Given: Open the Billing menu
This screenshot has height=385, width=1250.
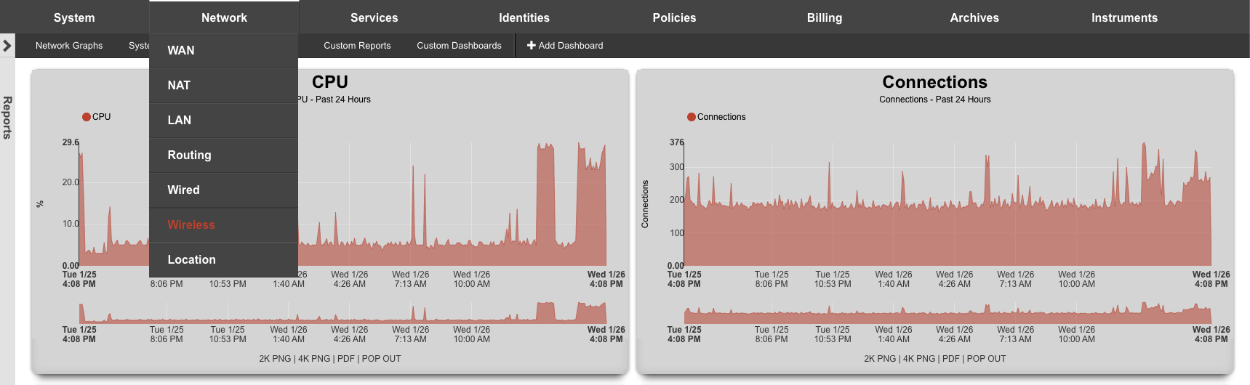Looking at the screenshot, I should point(824,17).
